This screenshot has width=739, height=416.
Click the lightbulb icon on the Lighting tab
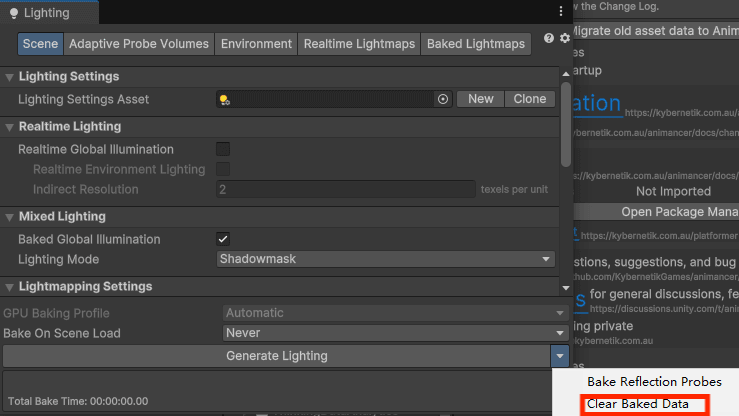pyautogui.click(x=14, y=13)
